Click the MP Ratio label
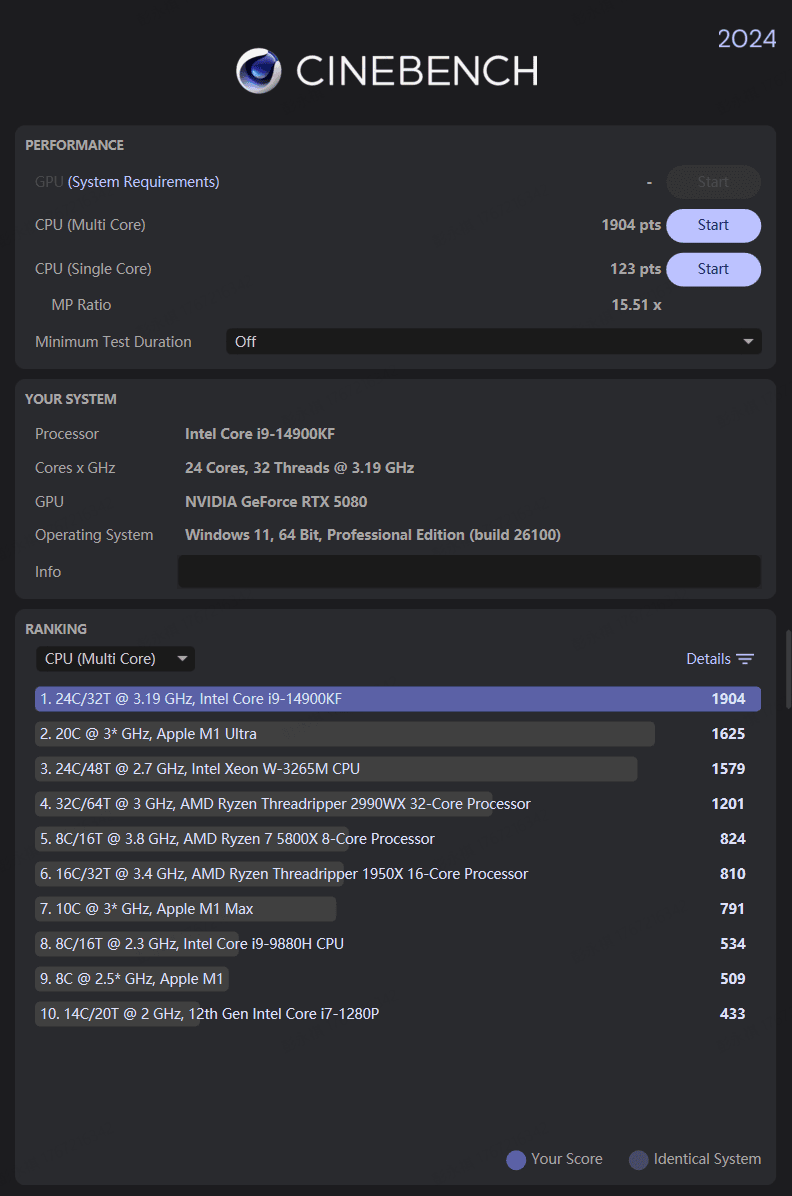Viewport: 792px width, 1196px height. point(81,305)
